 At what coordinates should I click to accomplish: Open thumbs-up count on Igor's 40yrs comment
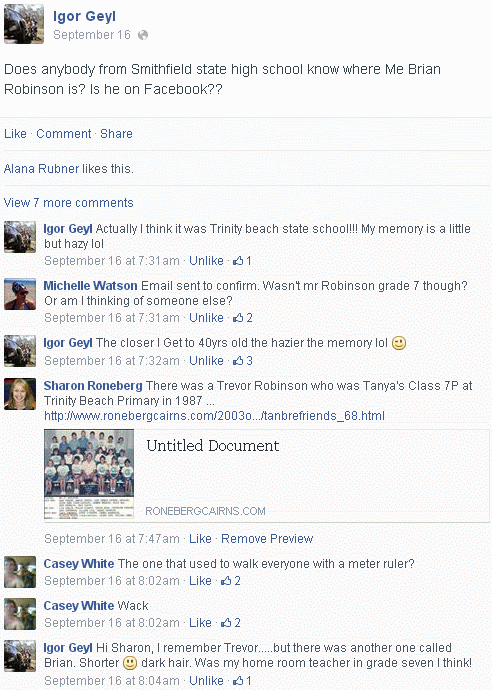[x=242, y=361]
